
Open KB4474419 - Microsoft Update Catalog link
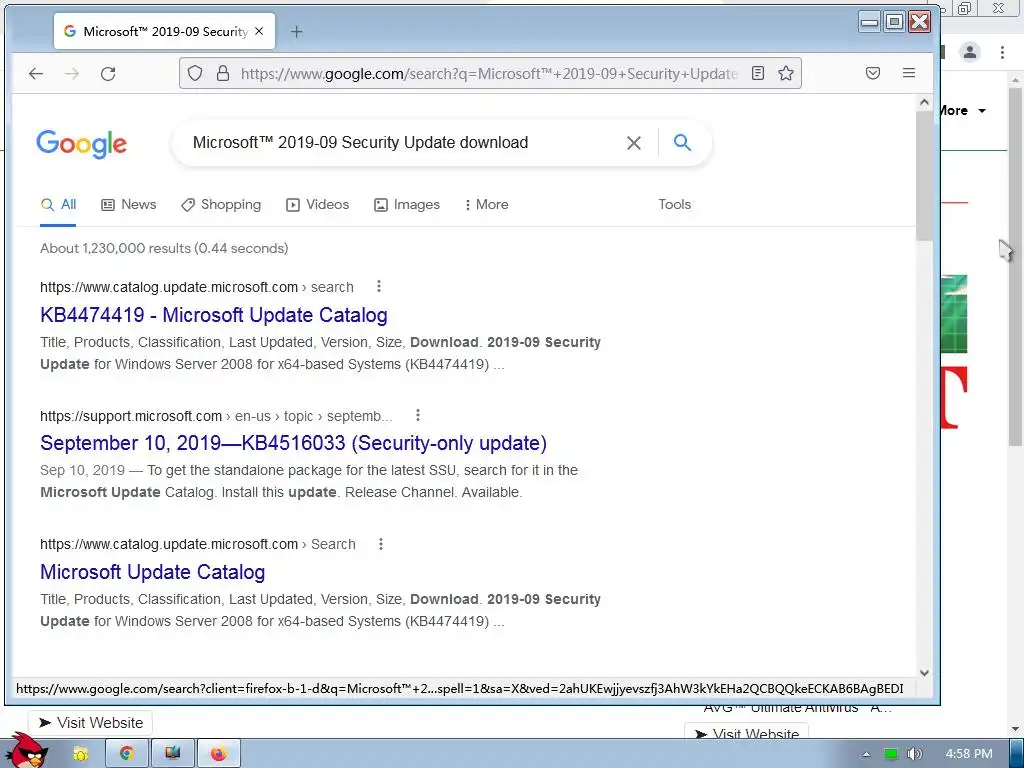[x=214, y=315]
